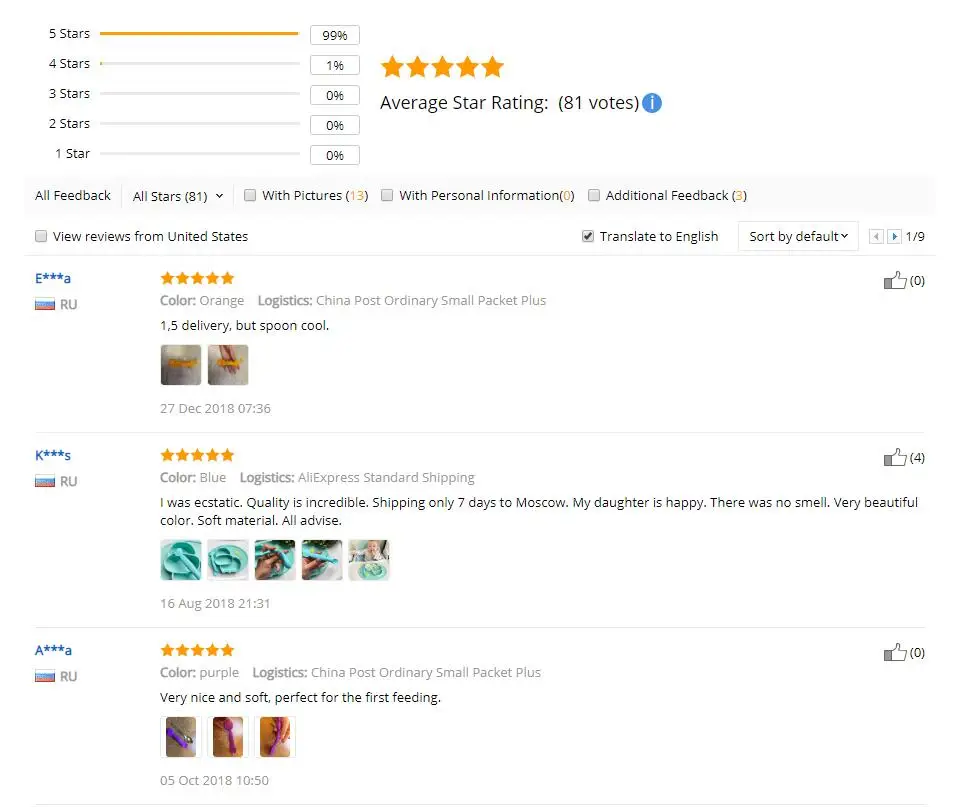This screenshot has height=808, width=958.
Task: Open first blue plate photo thumbnail
Action: click(x=181, y=560)
